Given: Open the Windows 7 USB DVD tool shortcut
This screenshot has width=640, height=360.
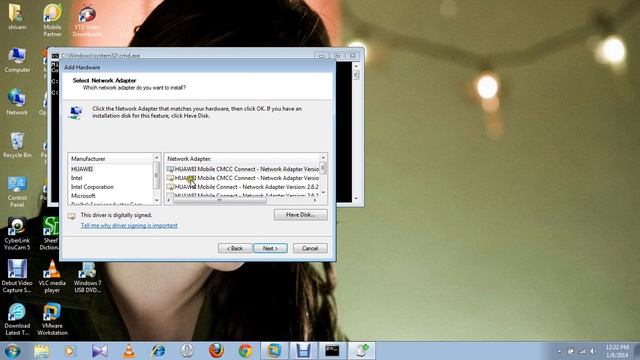Looking at the screenshot, I should (x=87, y=277).
